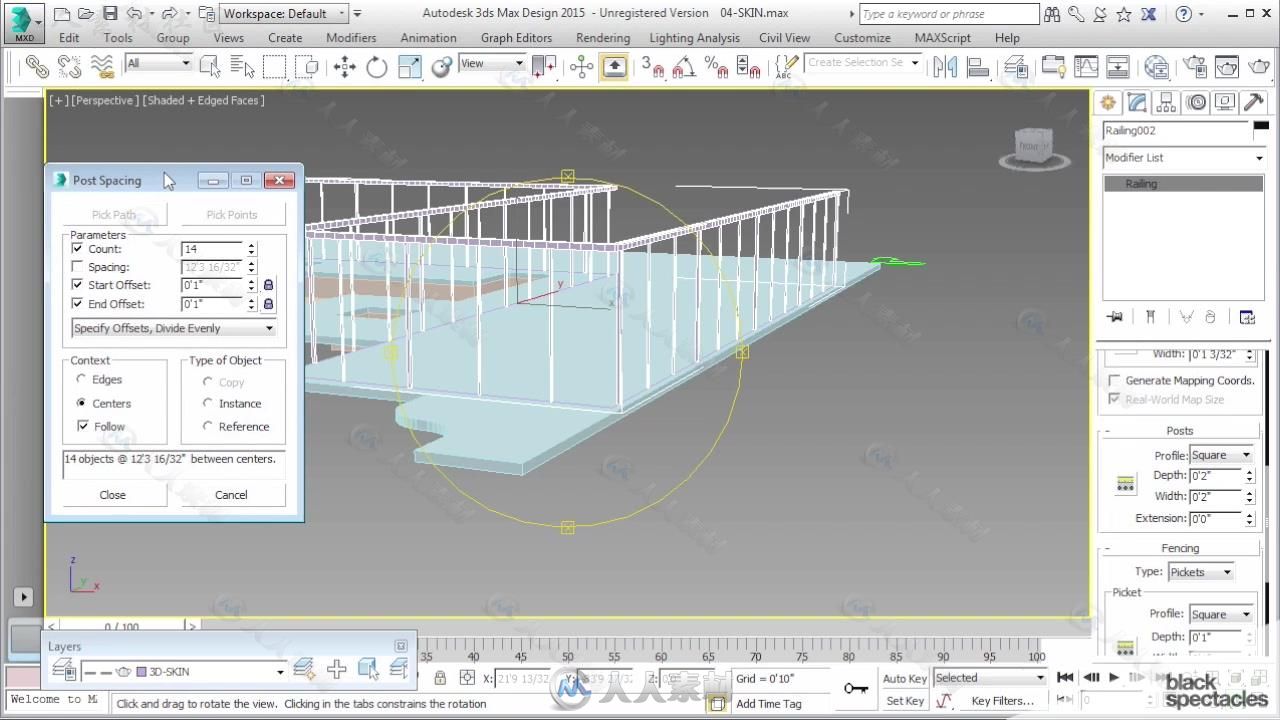Viewport: 1280px width, 720px height.
Task: Open Posts Profile Square dropdown
Action: pyautogui.click(x=1221, y=455)
